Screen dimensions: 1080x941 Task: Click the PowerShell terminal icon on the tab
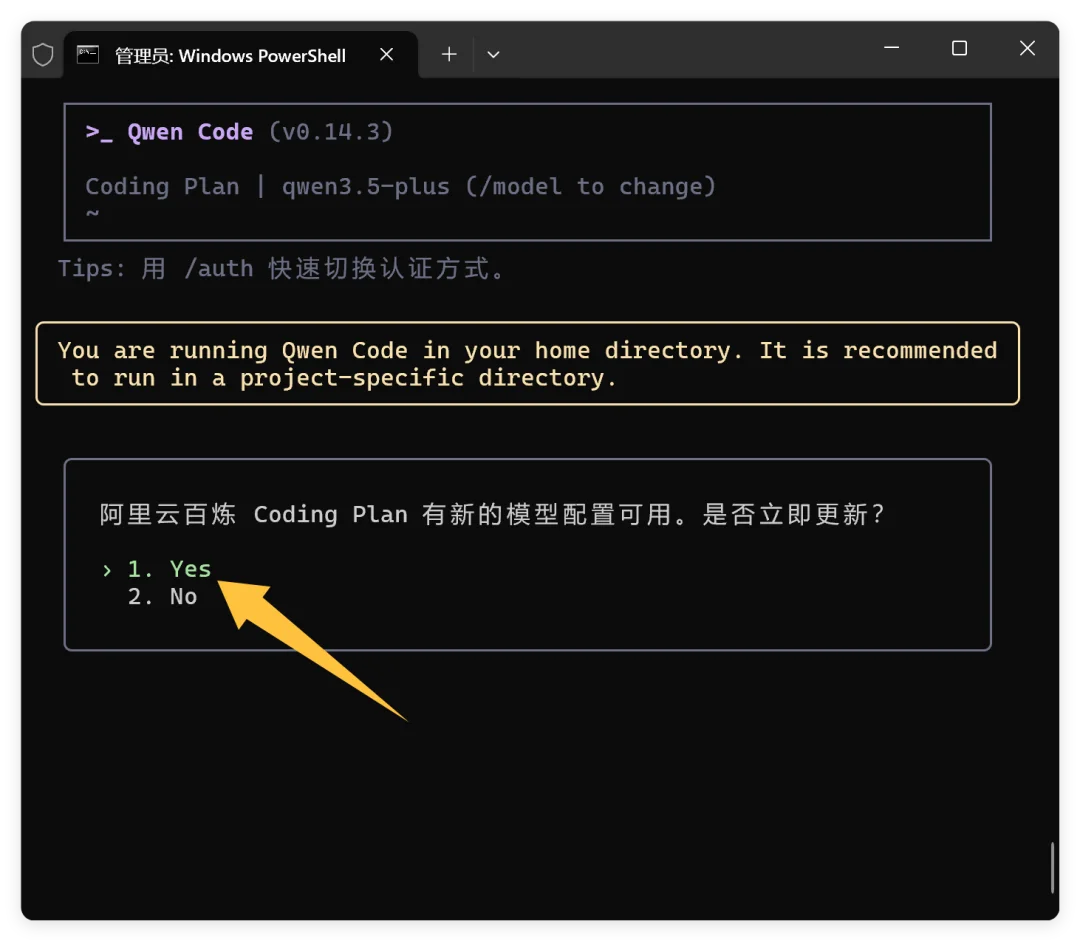(x=88, y=54)
